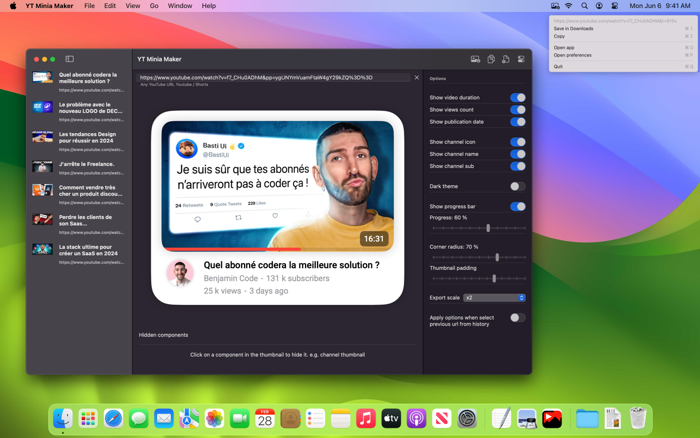This screenshot has height=438, width=700.
Task: Disable Show video duration
Action: click(518, 97)
